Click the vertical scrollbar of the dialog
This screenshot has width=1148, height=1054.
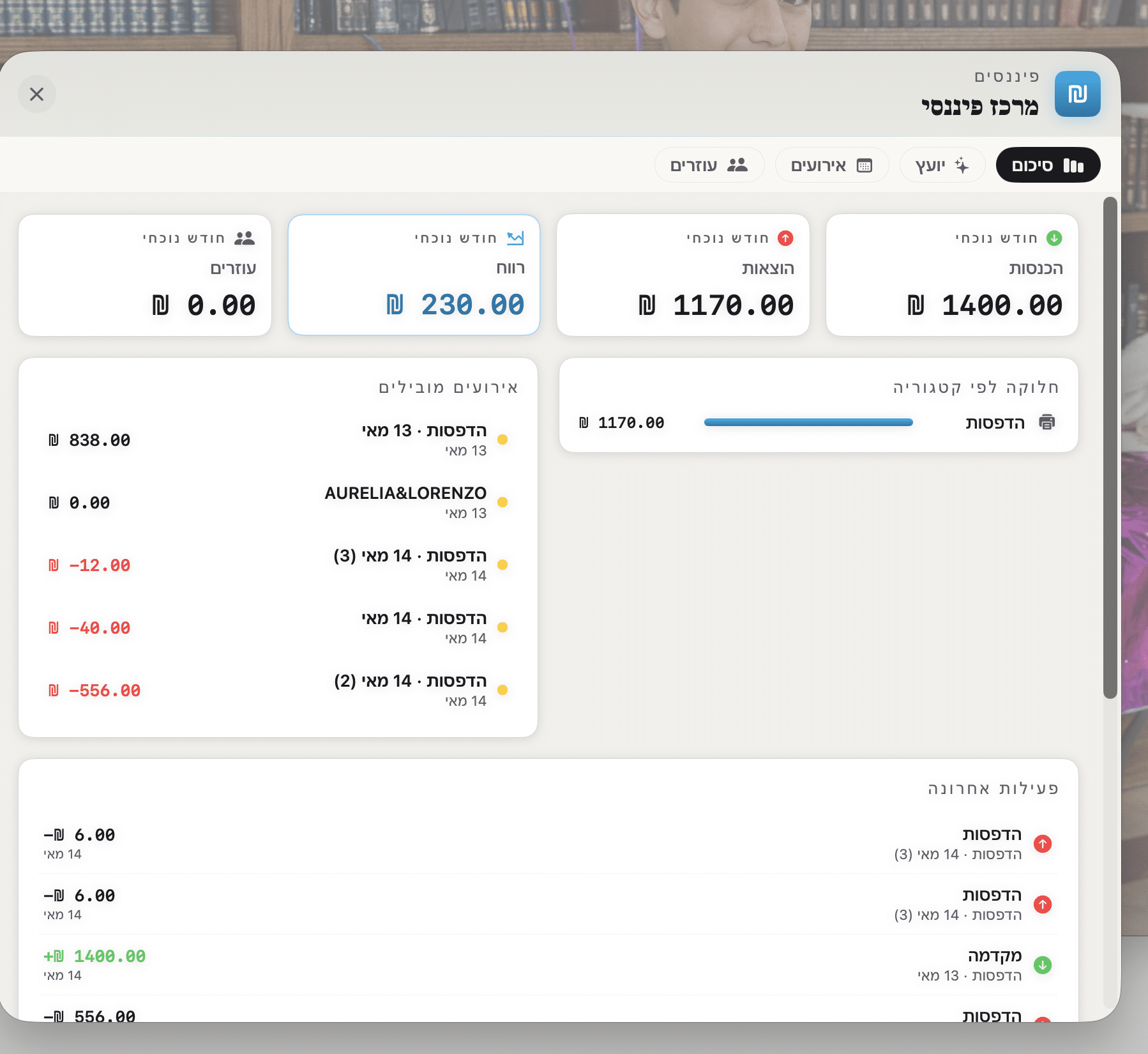tap(1110, 447)
